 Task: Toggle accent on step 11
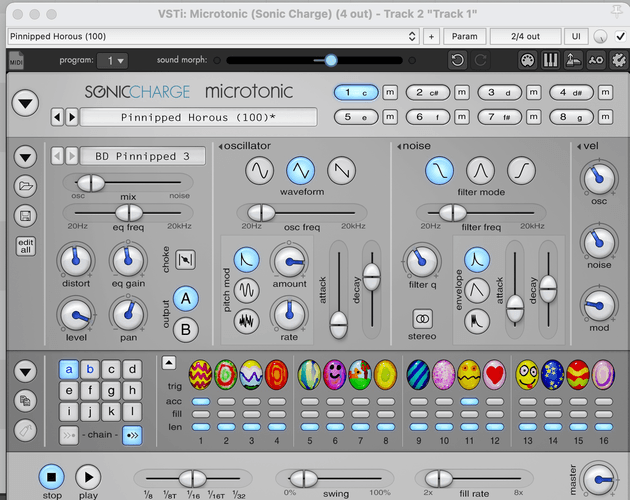469,401
